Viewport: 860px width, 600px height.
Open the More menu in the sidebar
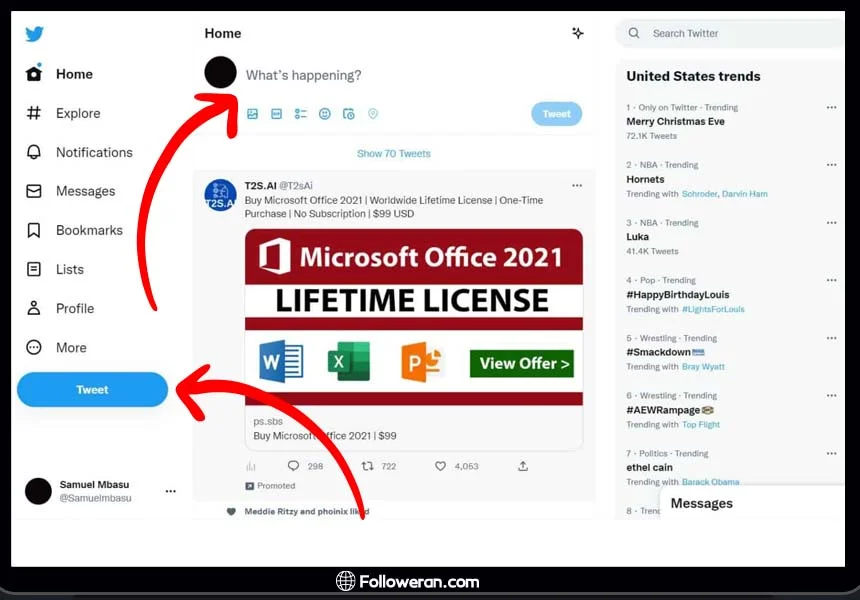[70, 347]
